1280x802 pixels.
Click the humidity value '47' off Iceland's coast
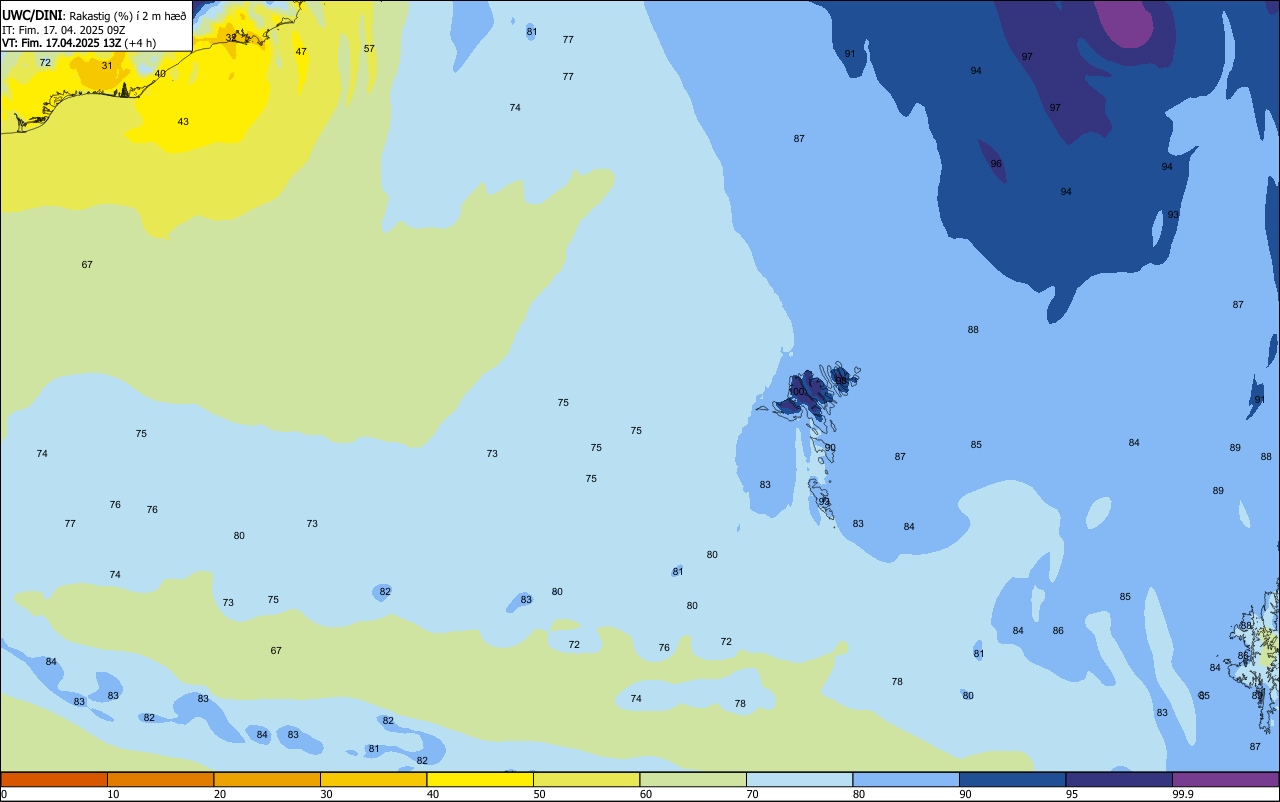point(301,52)
